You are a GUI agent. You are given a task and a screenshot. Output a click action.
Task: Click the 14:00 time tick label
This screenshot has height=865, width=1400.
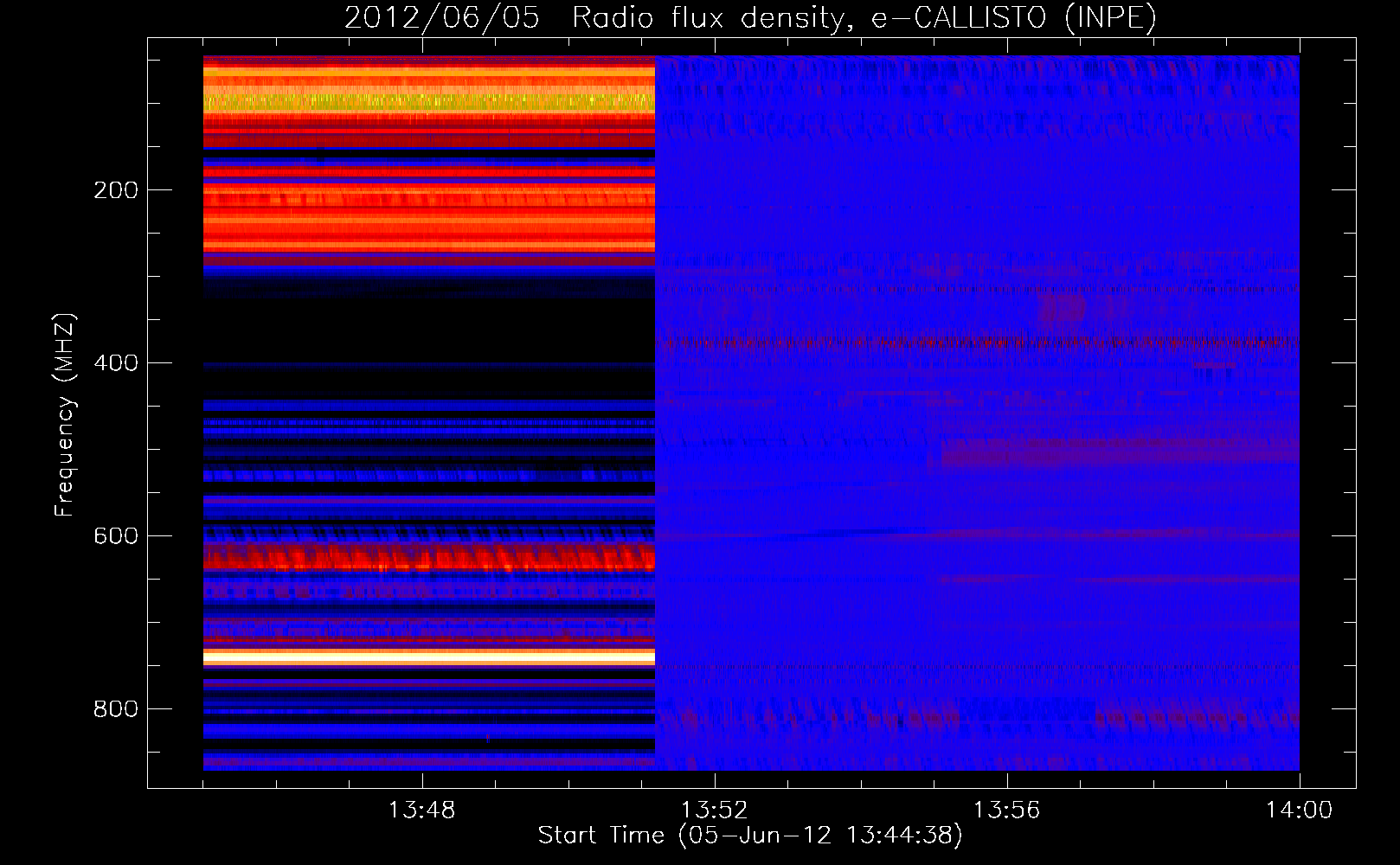[1299, 811]
